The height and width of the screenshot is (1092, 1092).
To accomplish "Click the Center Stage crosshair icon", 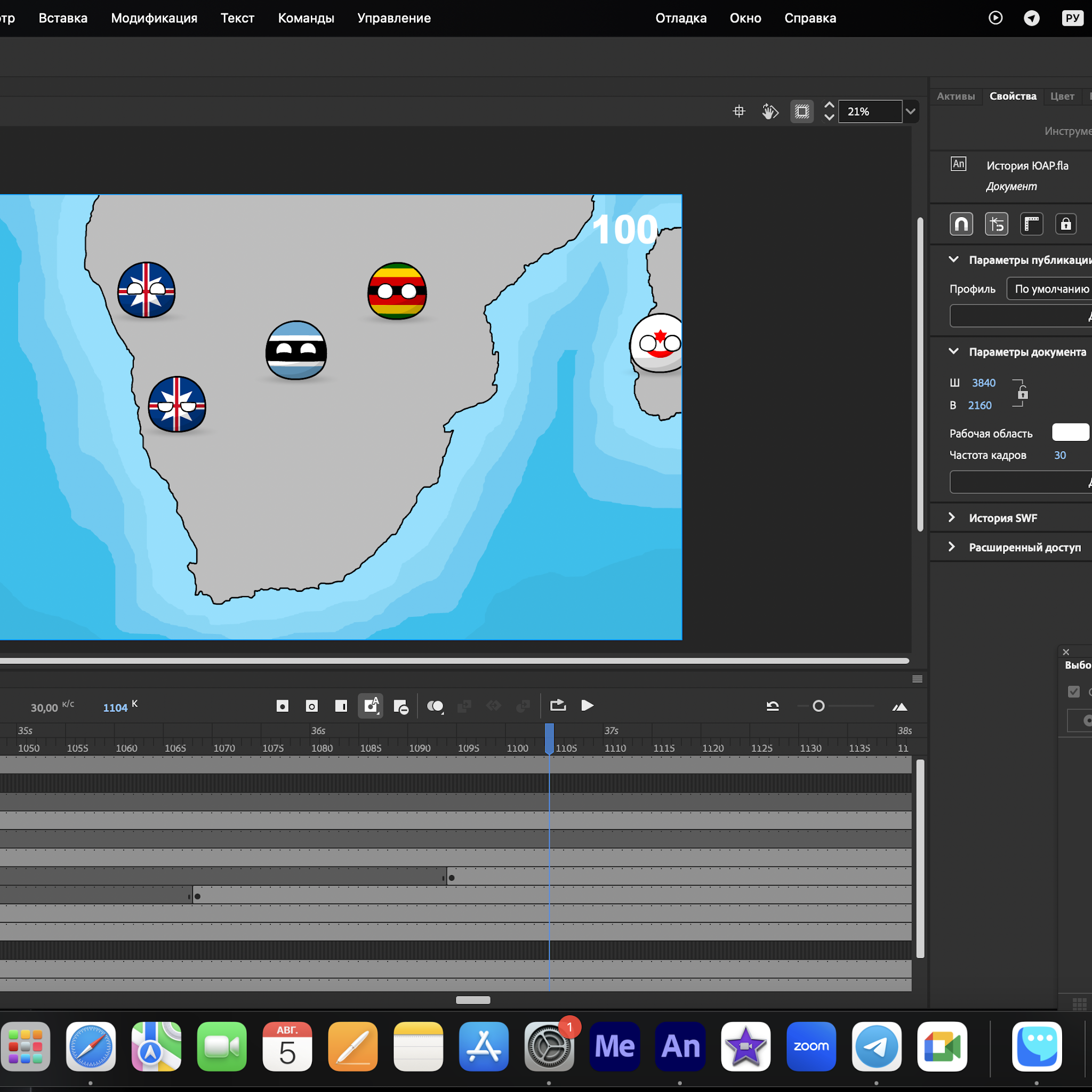I will click(738, 111).
